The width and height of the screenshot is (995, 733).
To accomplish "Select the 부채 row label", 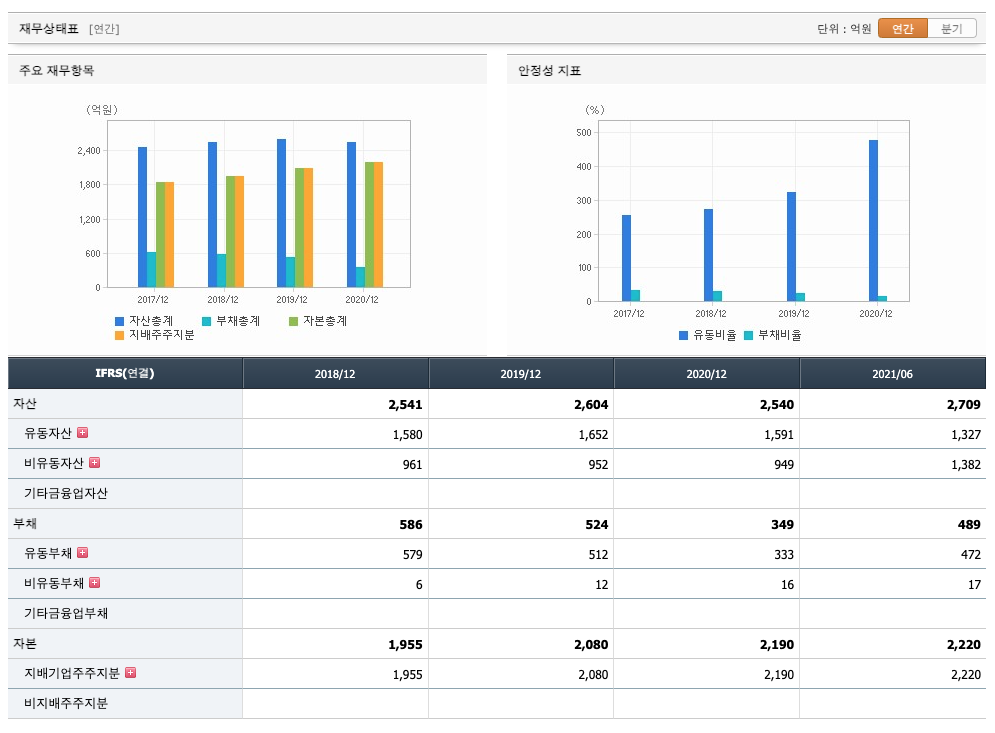I will pos(25,524).
